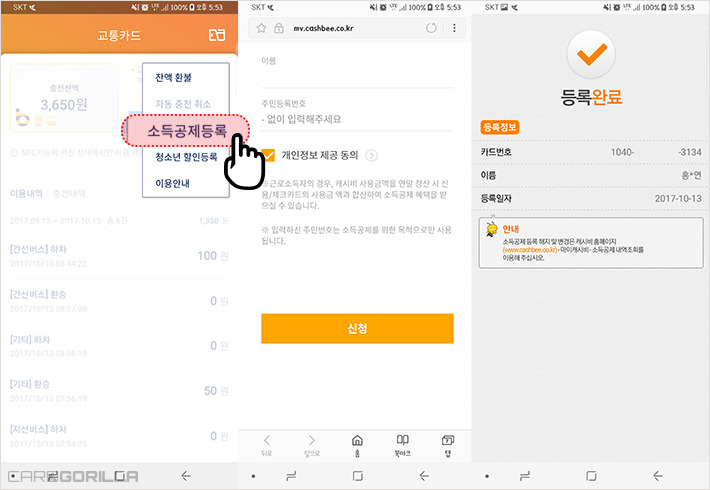Open 이용안내 from the popup menu
This screenshot has width=710, height=490.
coord(172,183)
